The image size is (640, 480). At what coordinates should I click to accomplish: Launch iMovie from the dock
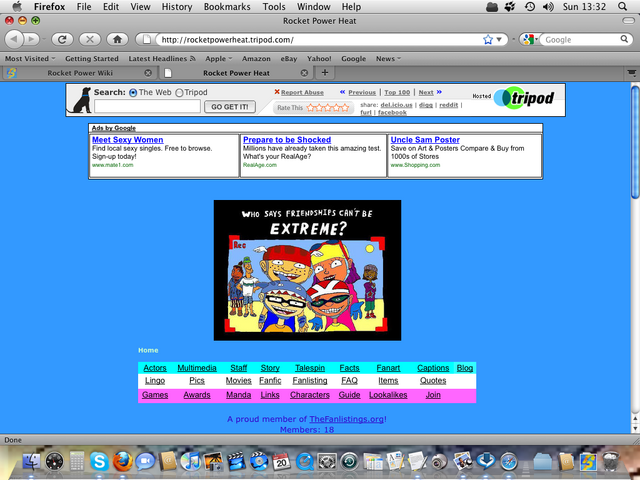(236, 462)
